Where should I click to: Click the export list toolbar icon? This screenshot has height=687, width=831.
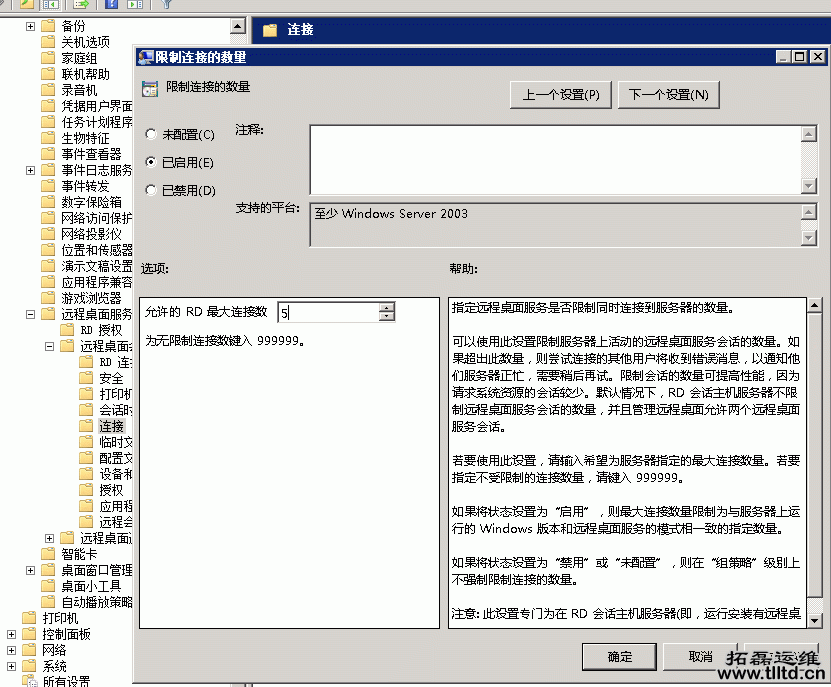click(x=78, y=6)
